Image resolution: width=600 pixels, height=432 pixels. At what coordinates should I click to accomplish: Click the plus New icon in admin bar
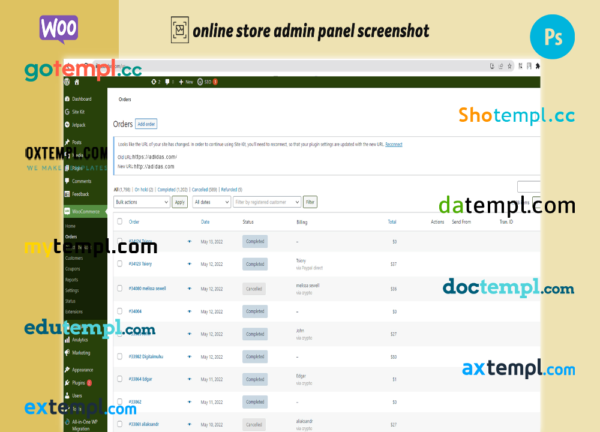[181, 82]
